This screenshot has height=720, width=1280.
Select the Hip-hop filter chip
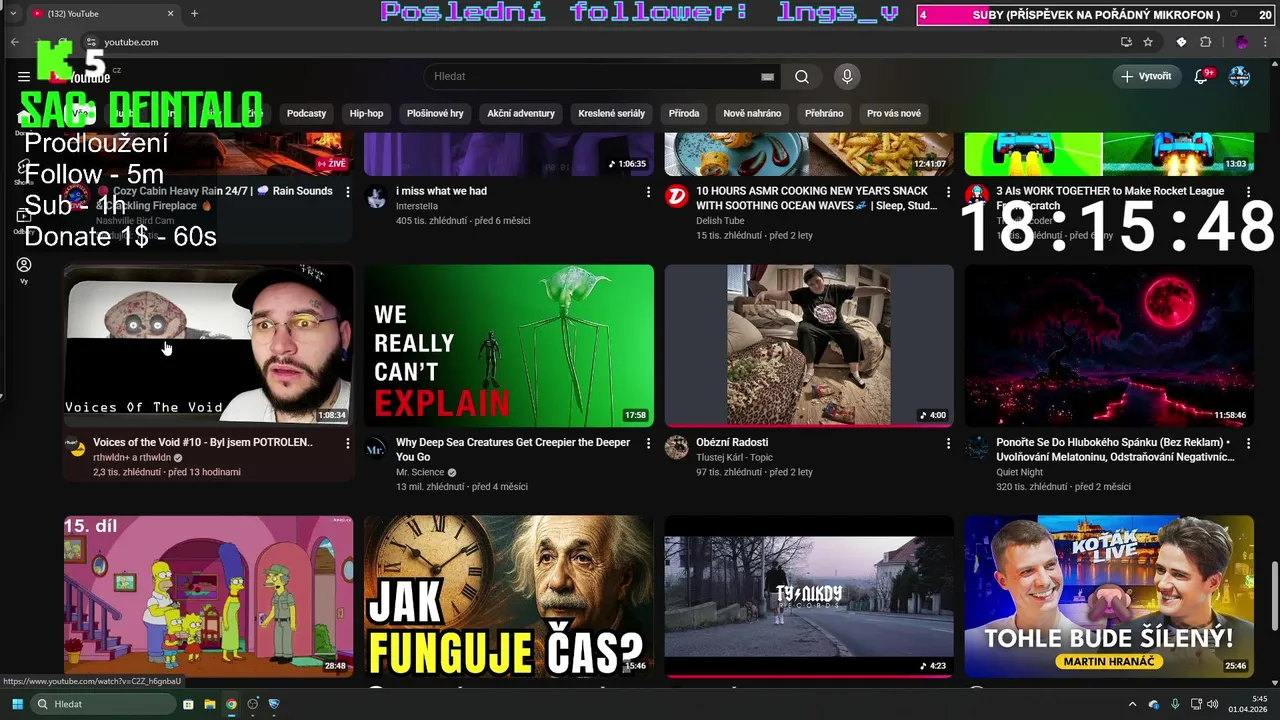coord(366,114)
